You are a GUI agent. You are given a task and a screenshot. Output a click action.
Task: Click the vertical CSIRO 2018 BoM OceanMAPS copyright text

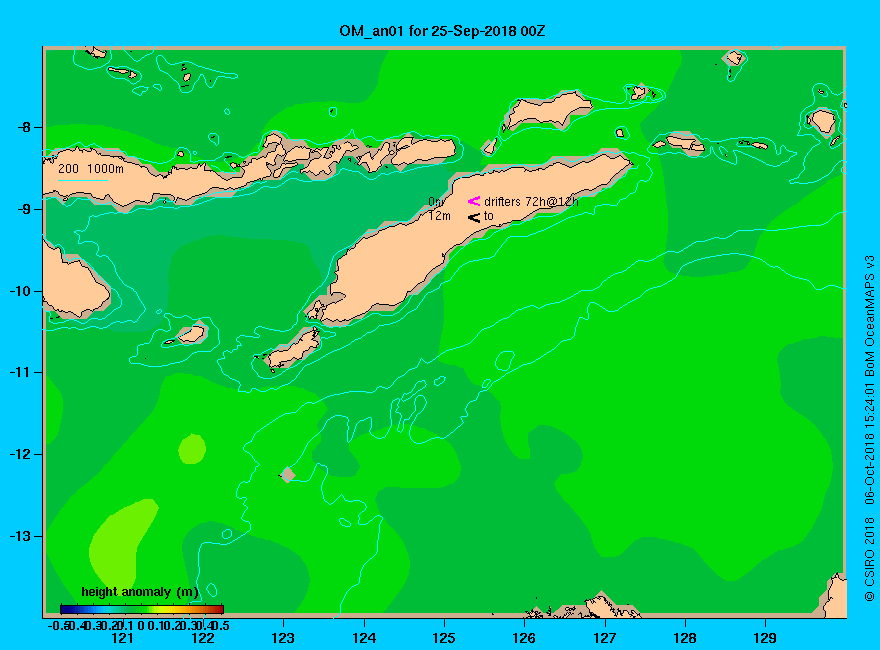click(x=869, y=428)
